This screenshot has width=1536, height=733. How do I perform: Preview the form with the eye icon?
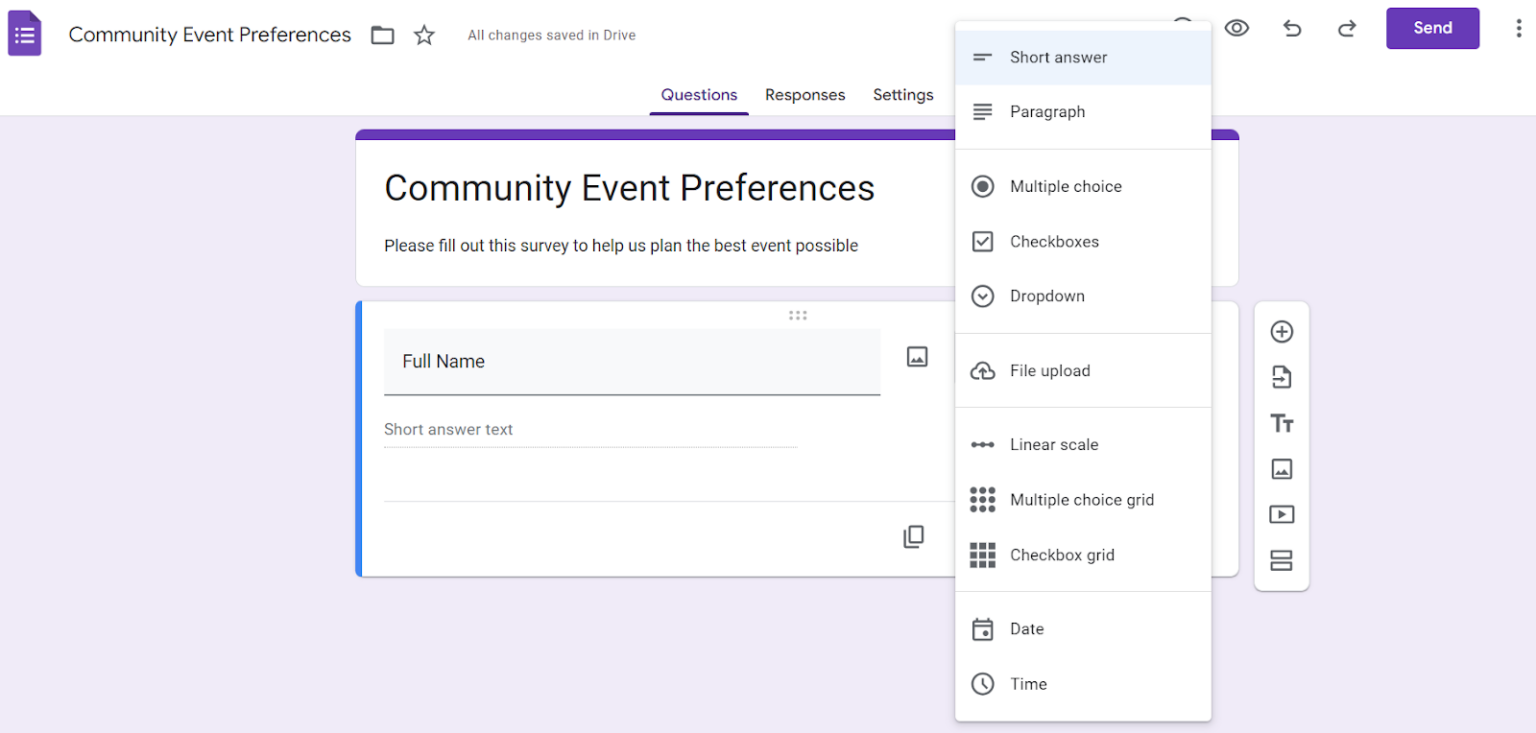click(x=1237, y=28)
